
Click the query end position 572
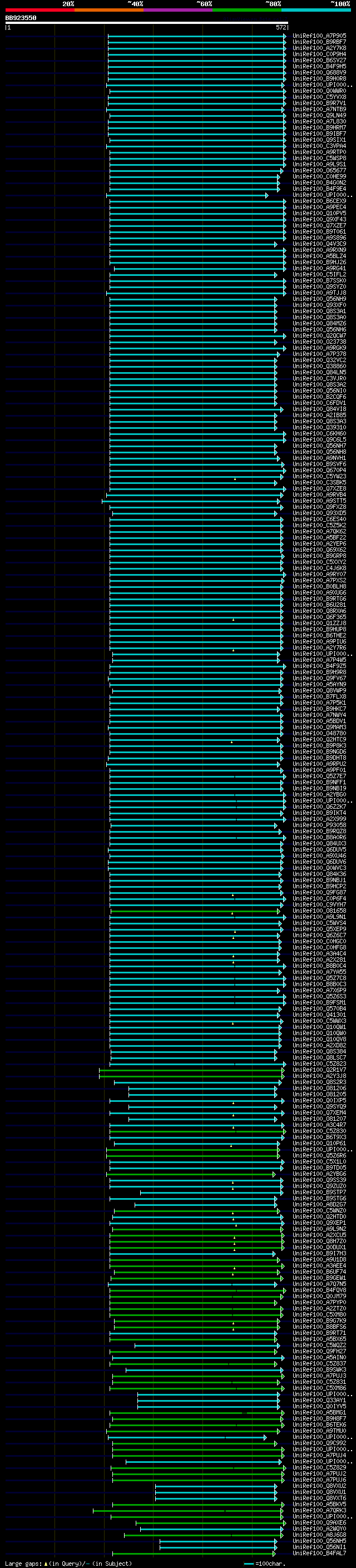point(281,27)
